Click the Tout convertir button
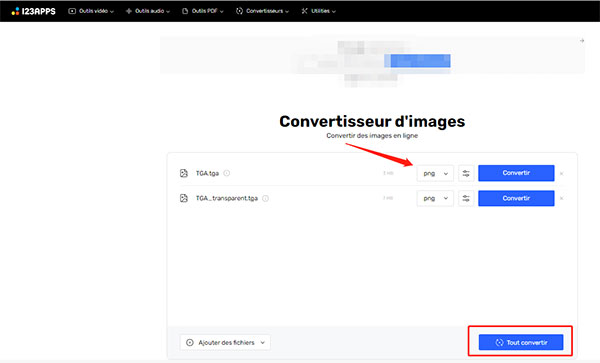 pos(521,342)
